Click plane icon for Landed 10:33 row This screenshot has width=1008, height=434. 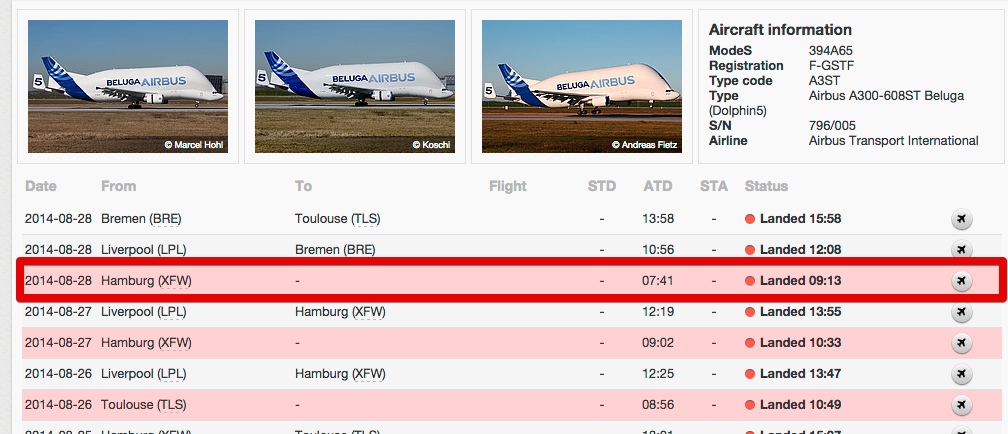click(961, 343)
